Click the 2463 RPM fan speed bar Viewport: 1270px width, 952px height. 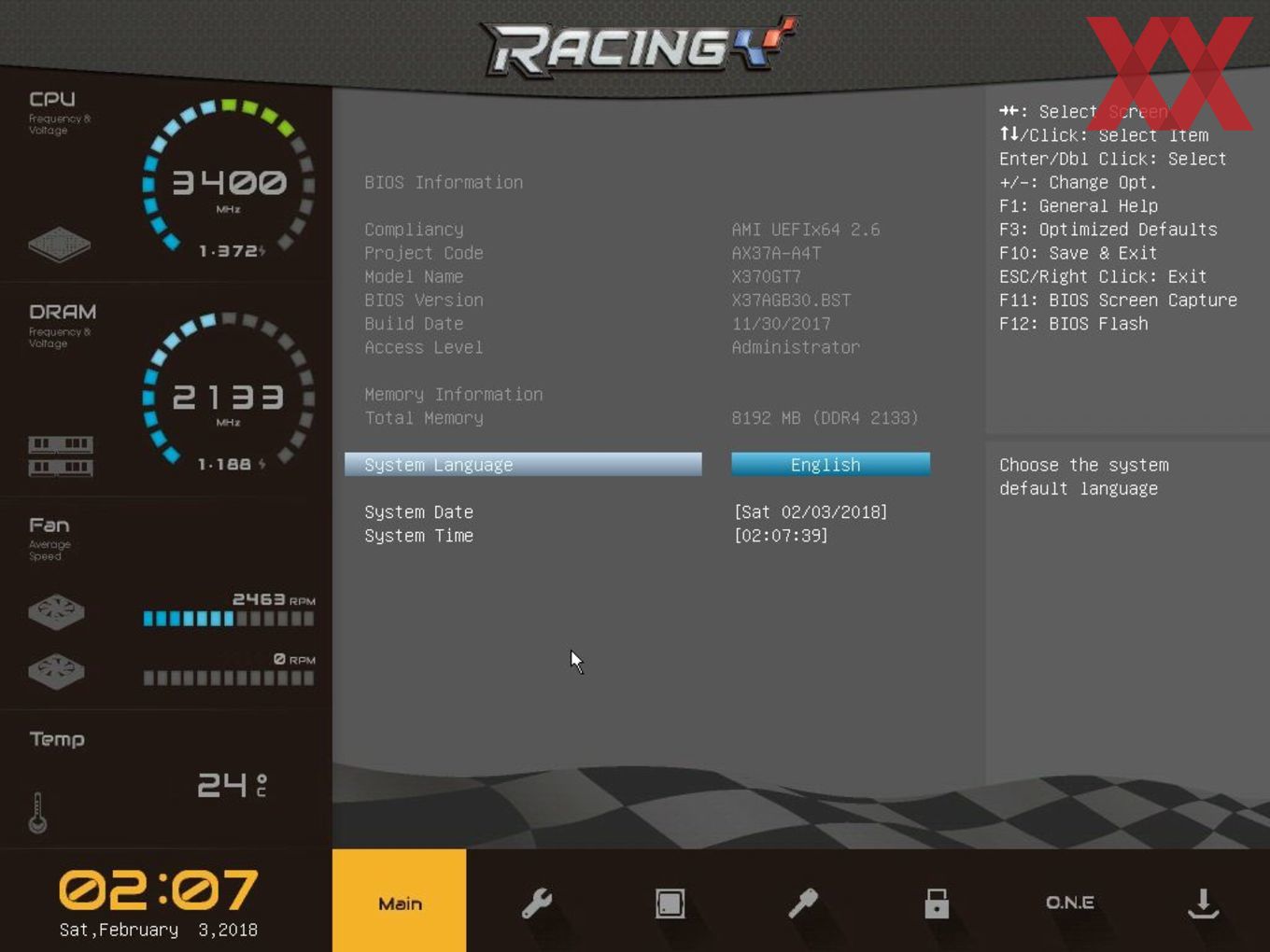point(229,618)
